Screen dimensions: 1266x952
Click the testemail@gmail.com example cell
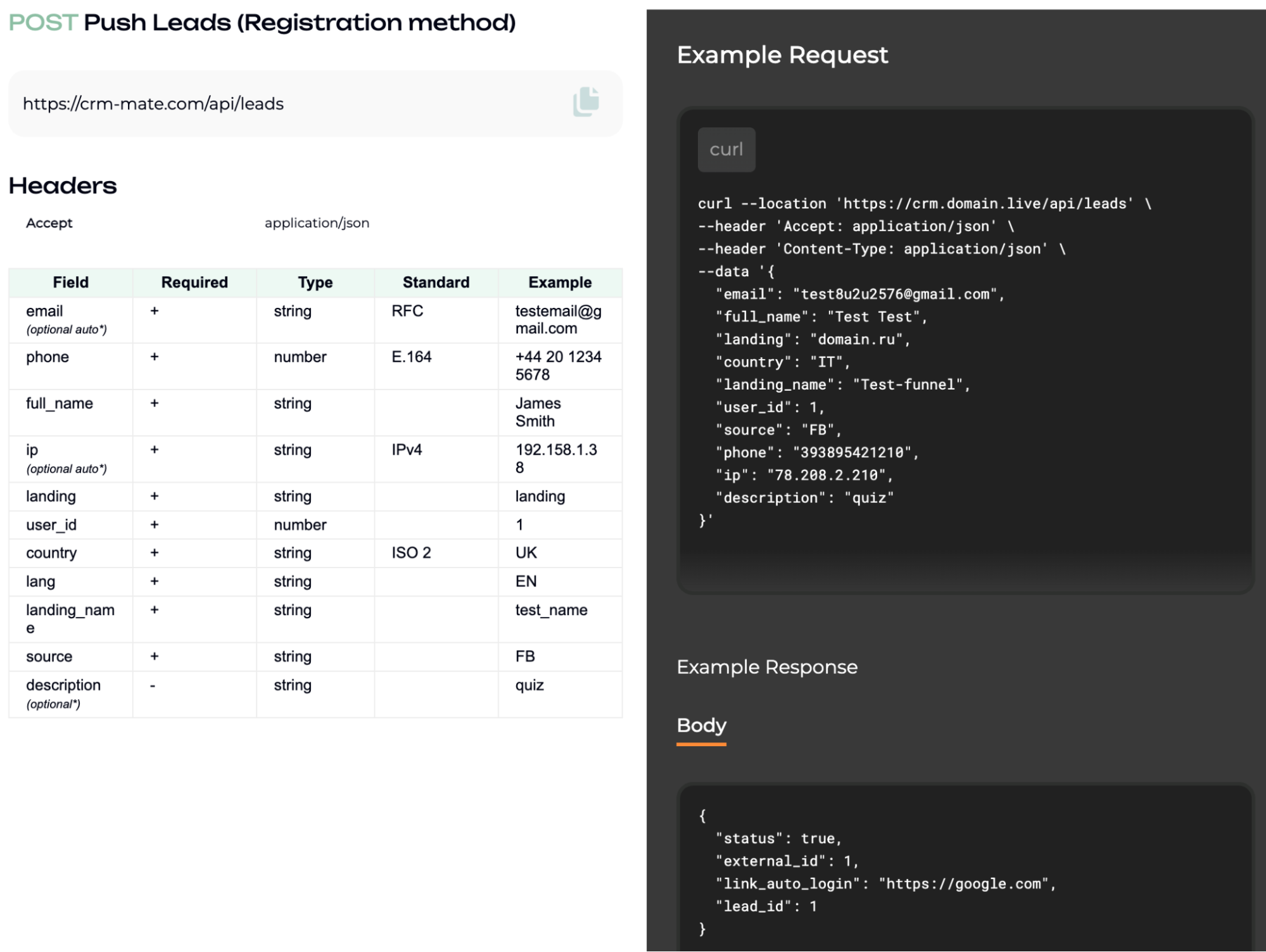pyautogui.click(x=558, y=320)
